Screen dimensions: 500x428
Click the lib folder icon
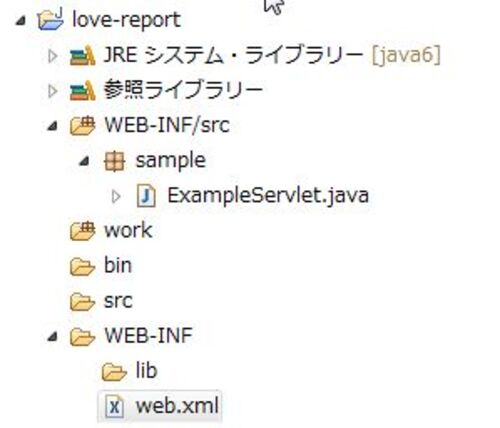[x=114, y=371]
